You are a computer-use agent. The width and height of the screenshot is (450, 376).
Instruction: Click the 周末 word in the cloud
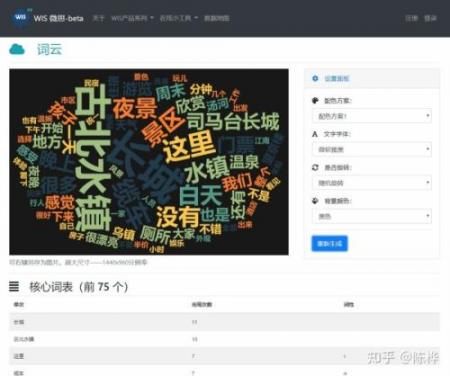coord(171,93)
